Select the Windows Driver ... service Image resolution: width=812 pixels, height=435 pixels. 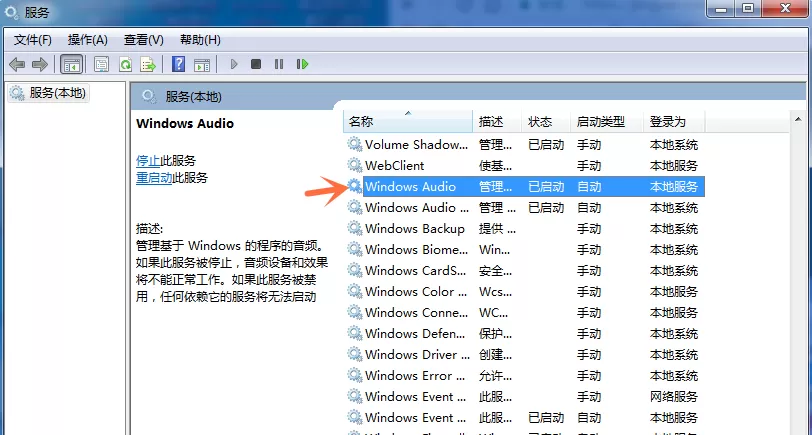point(524,354)
